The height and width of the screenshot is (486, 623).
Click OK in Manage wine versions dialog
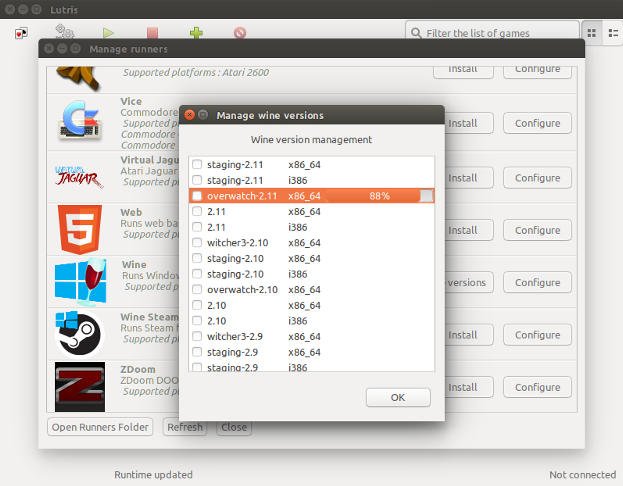398,397
